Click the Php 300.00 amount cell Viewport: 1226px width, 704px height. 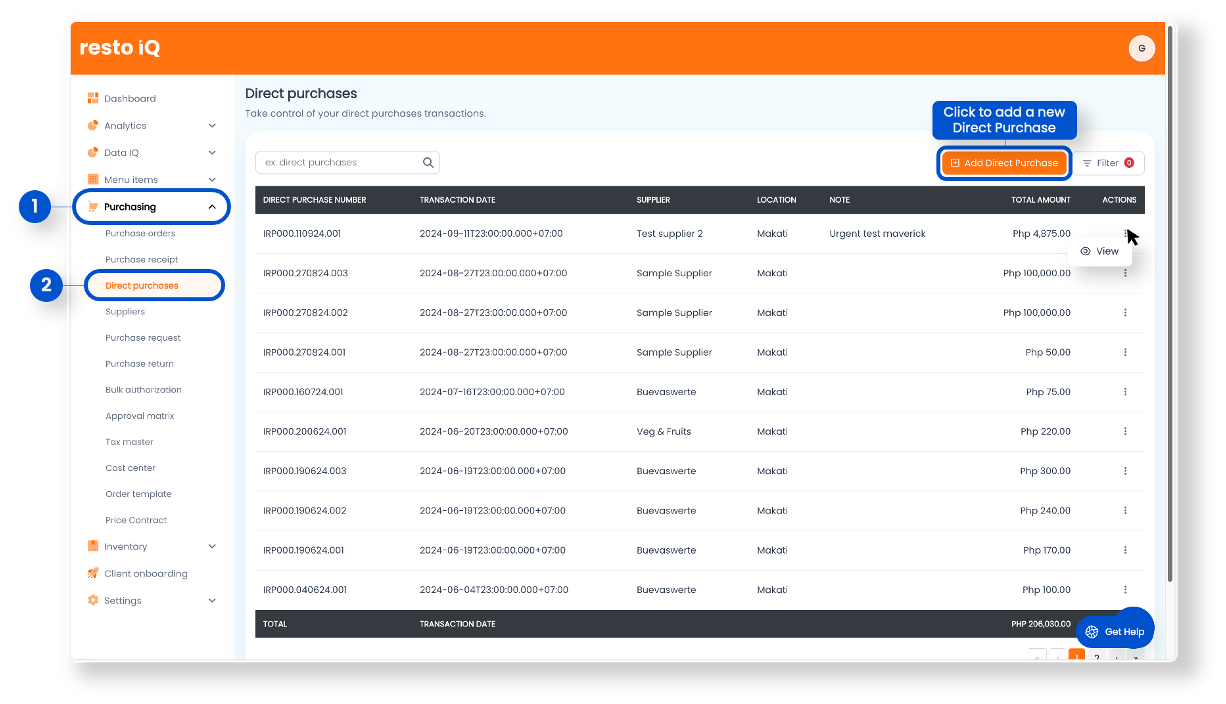tap(1046, 471)
